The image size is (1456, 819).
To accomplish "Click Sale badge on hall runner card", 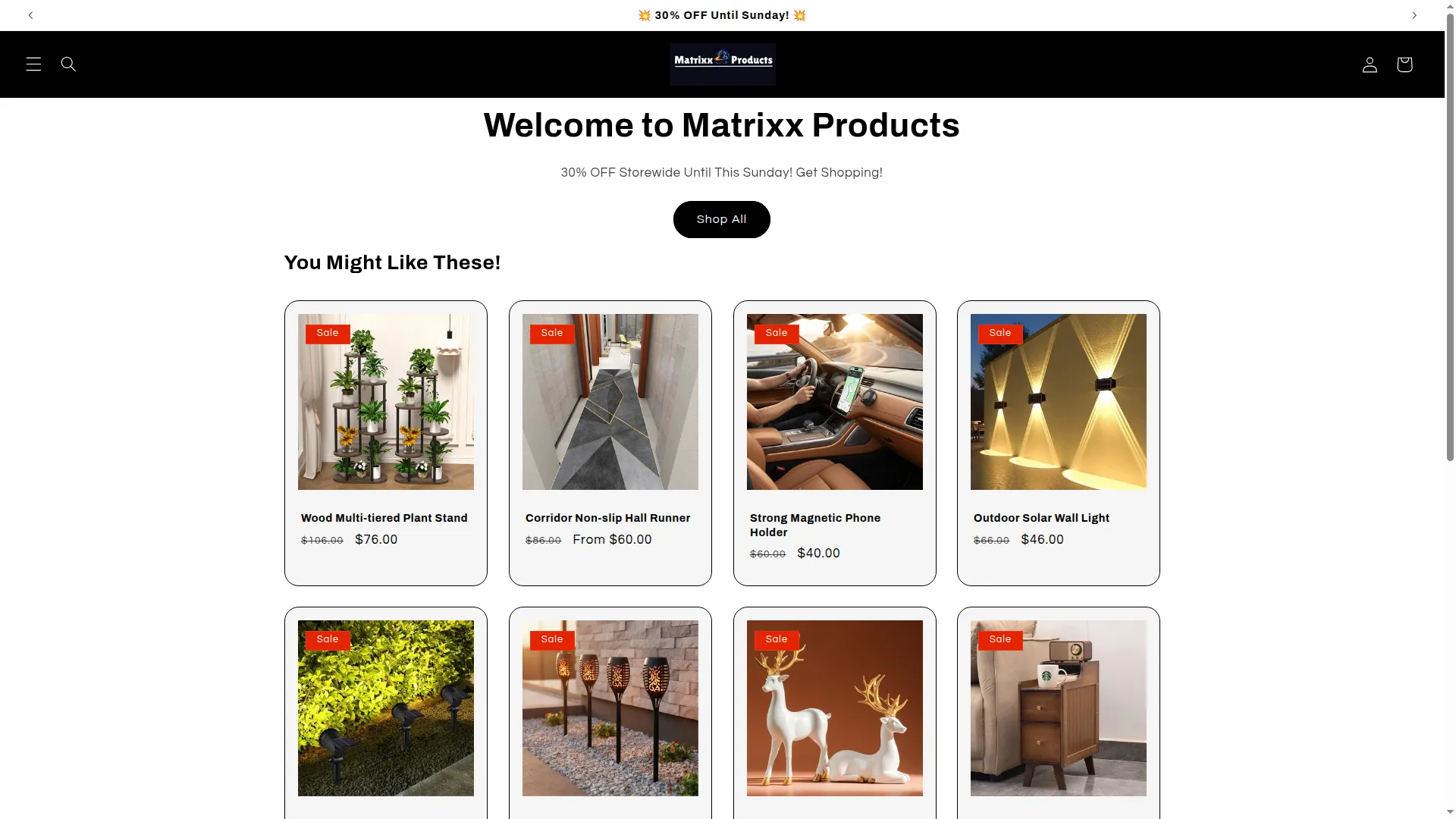I will [x=552, y=334].
